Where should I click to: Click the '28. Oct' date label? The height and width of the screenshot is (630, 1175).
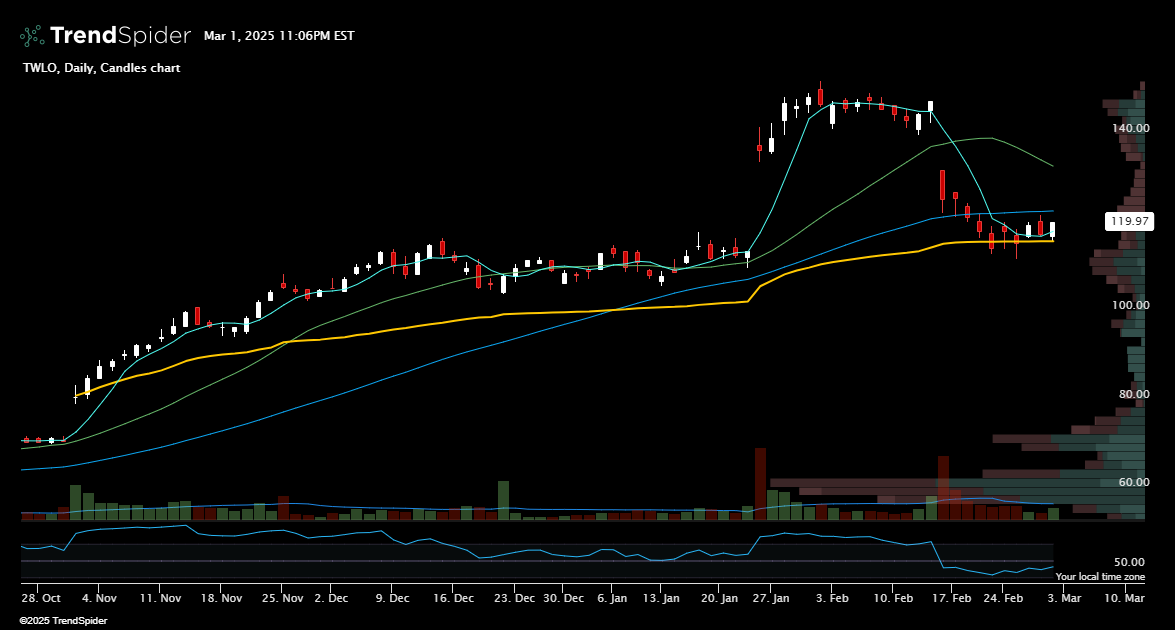point(41,598)
